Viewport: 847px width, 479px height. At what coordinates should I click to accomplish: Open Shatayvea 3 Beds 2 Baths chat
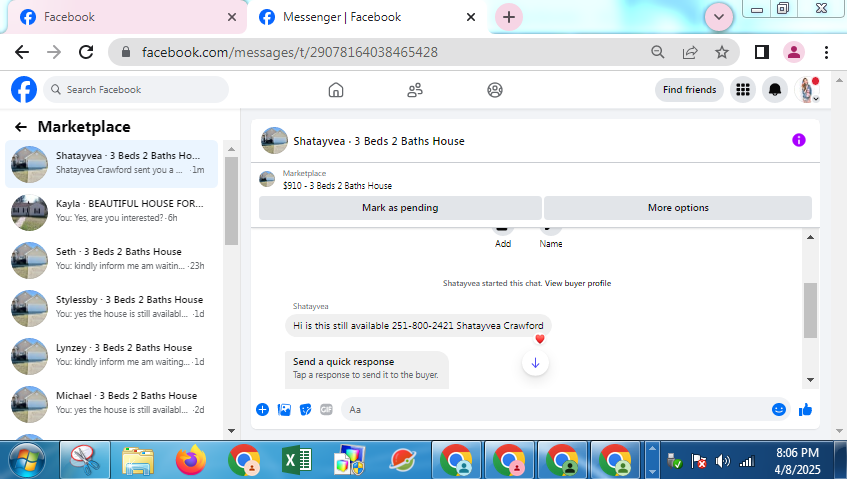tap(112, 164)
